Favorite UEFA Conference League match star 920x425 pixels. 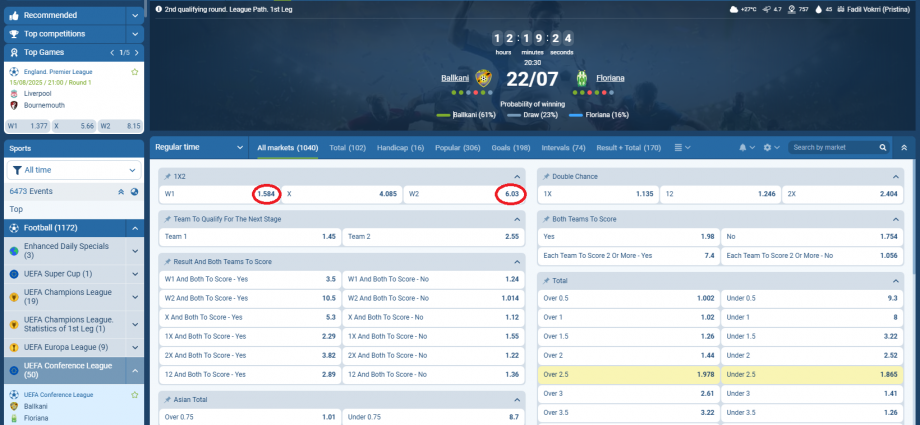coord(134,395)
